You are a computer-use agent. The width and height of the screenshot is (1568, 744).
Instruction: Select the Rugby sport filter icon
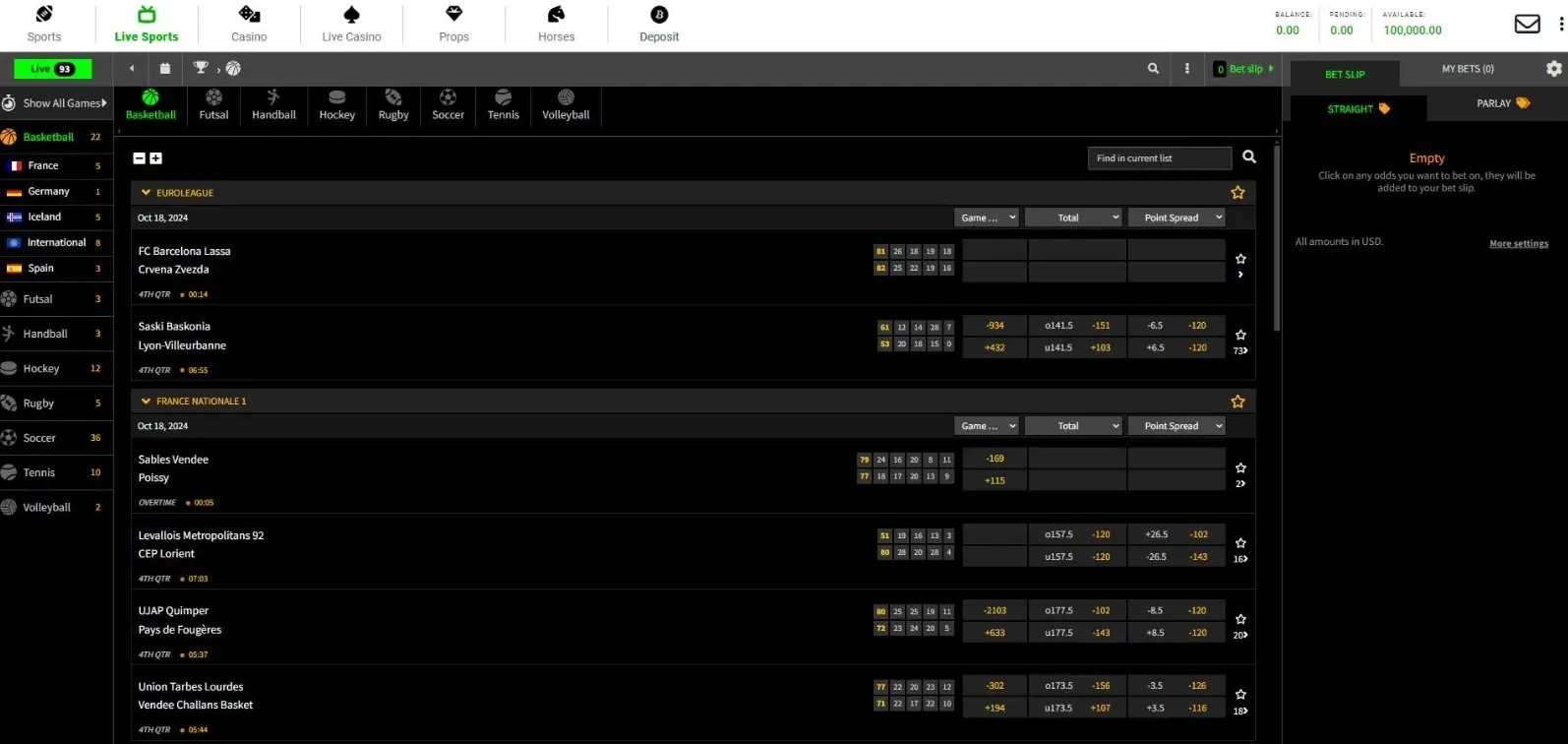pyautogui.click(x=393, y=104)
